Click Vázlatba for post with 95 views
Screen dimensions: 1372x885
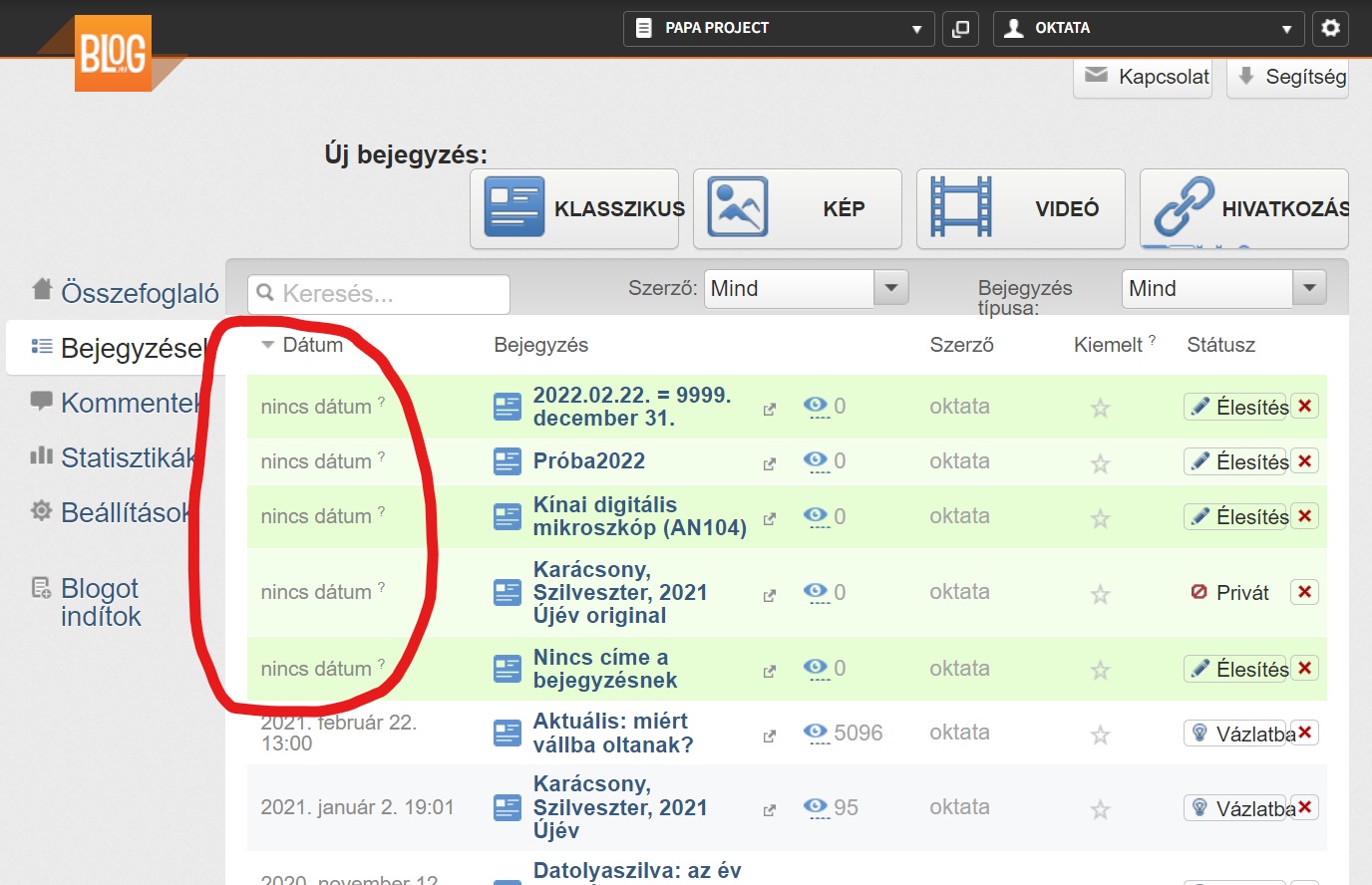[1237, 808]
